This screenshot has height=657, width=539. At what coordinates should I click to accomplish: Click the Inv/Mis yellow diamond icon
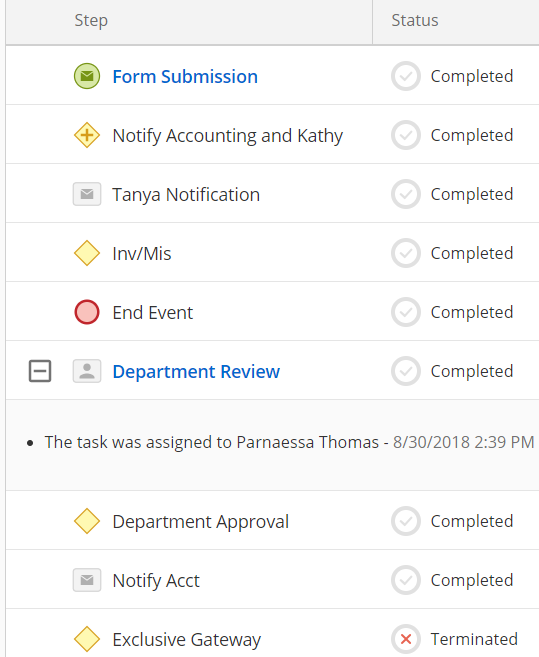click(87, 253)
